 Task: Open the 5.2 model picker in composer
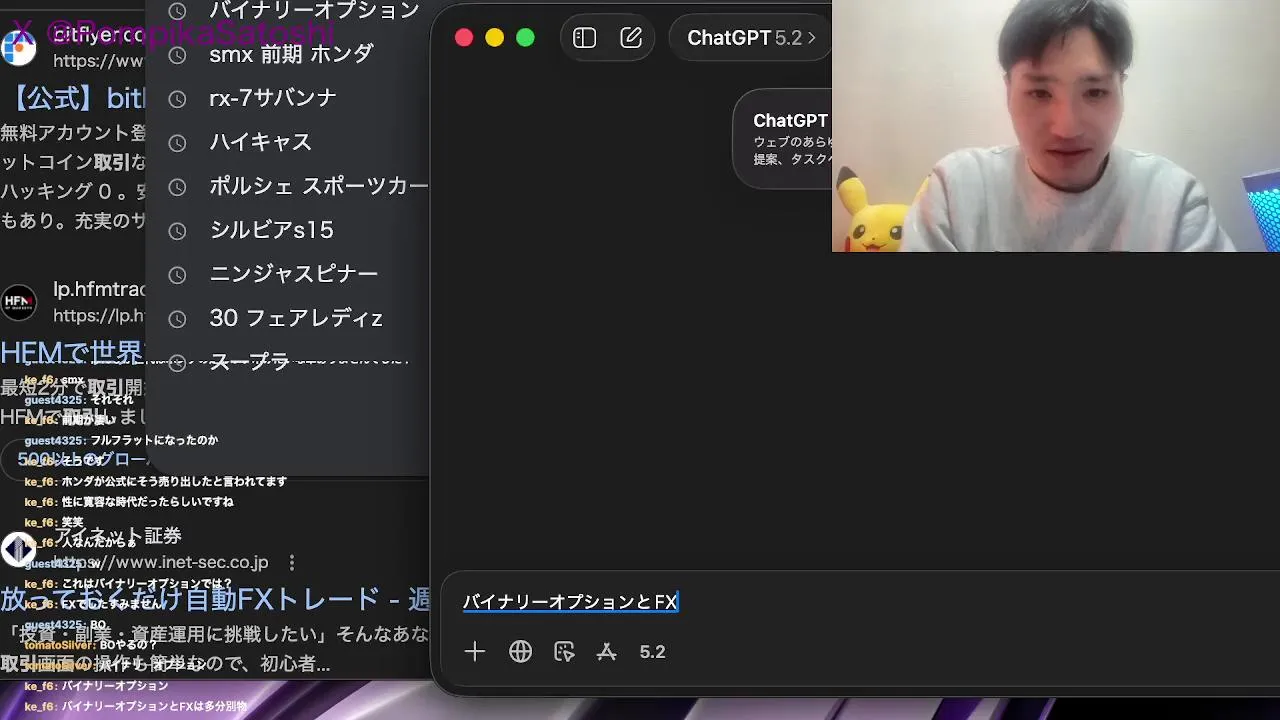[652, 652]
